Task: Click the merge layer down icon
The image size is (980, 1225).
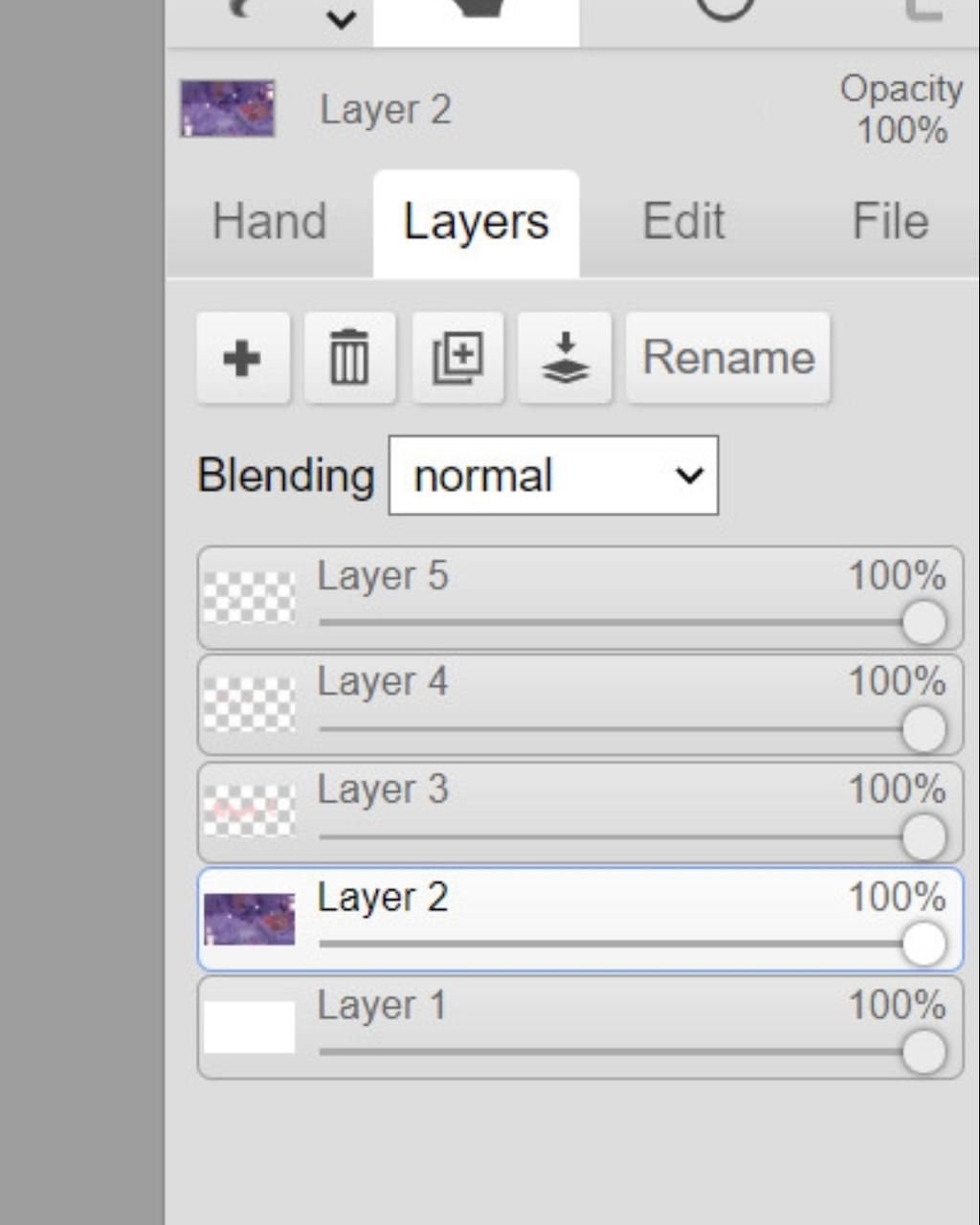Action: (x=565, y=358)
